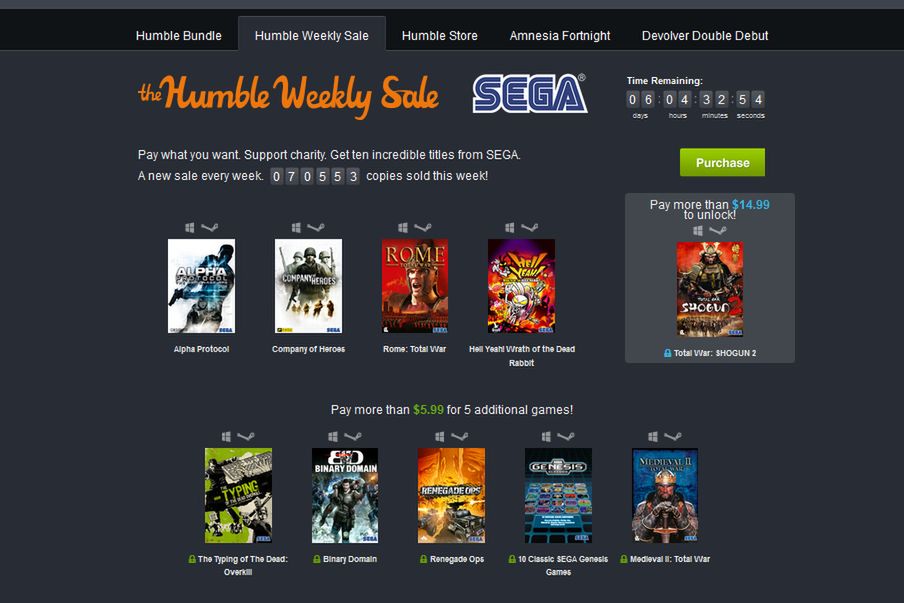
Task: Click the Steam icon above Renegade Ops cover
Action: (x=459, y=437)
